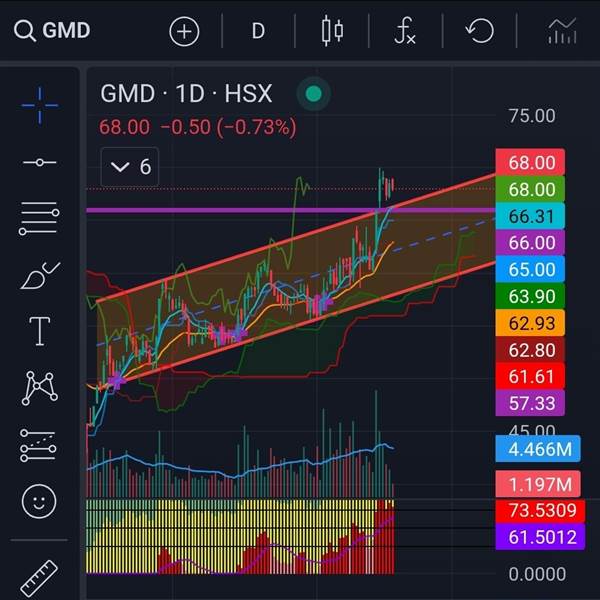Collapse the indicator legend showing 6

click(x=130, y=167)
